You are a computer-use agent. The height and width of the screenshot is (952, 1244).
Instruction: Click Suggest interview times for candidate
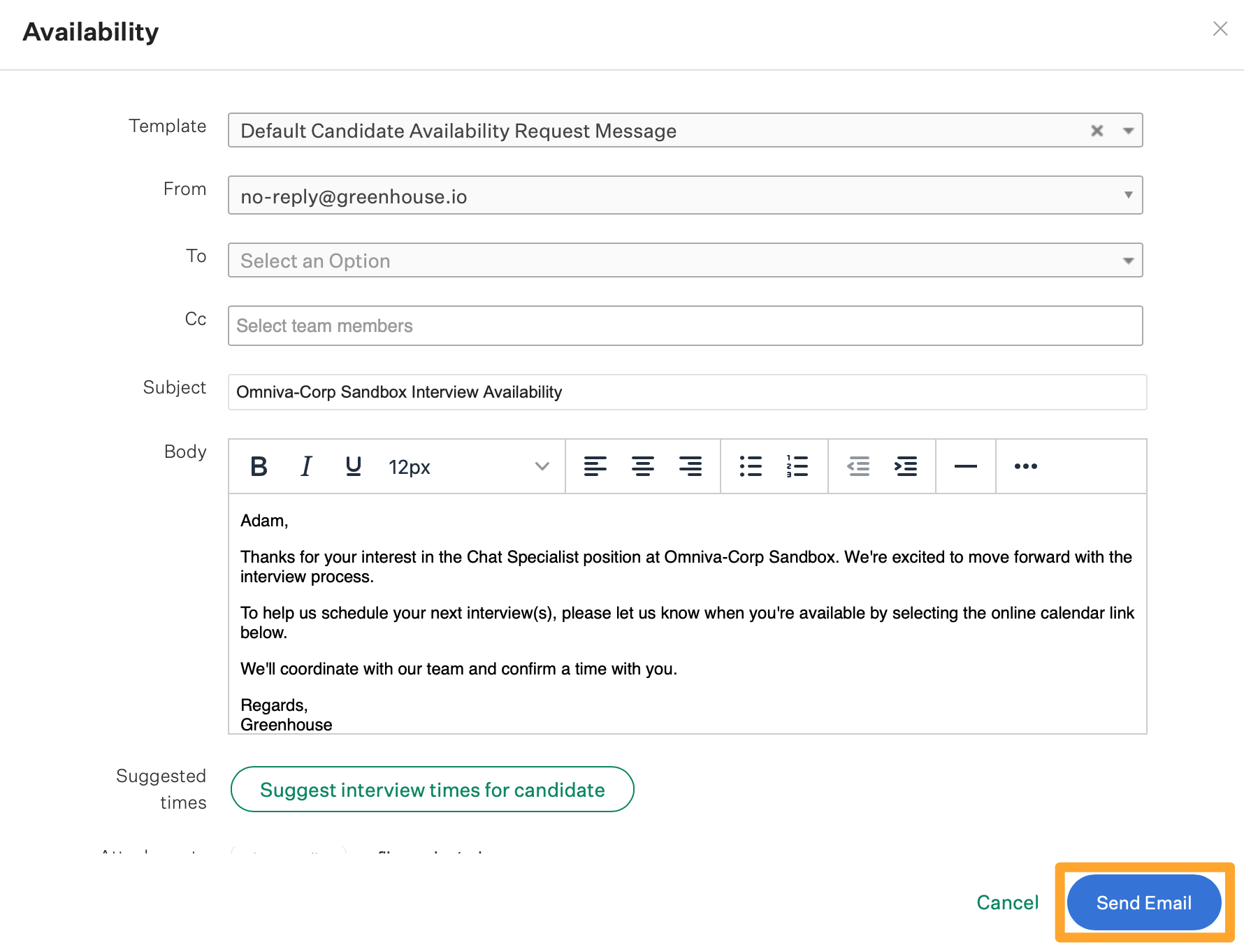[x=432, y=789]
